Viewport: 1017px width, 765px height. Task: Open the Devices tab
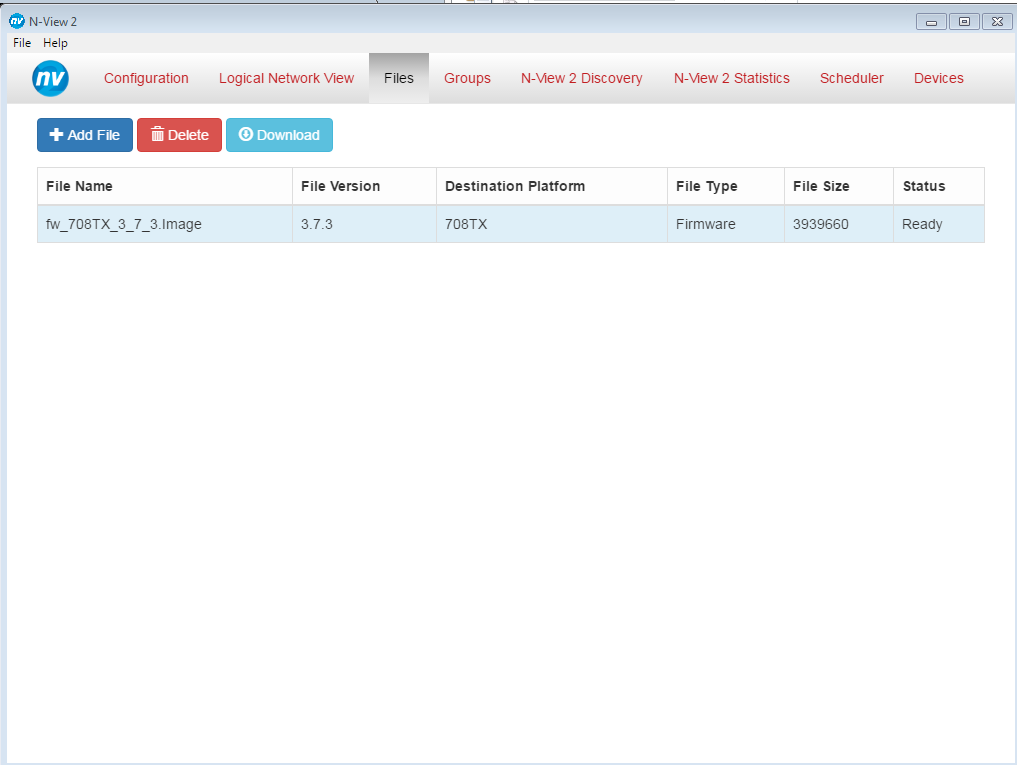coord(939,78)
